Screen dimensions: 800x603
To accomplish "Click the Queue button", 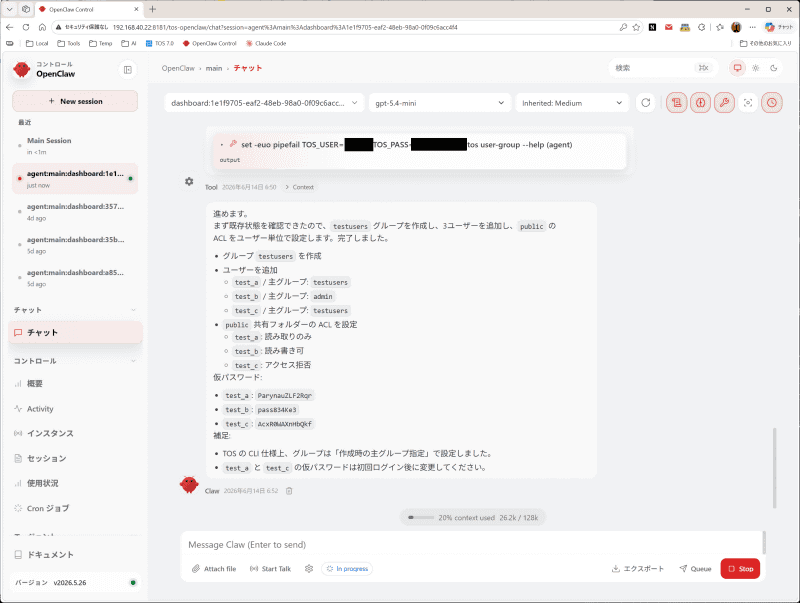I will 695,569.
